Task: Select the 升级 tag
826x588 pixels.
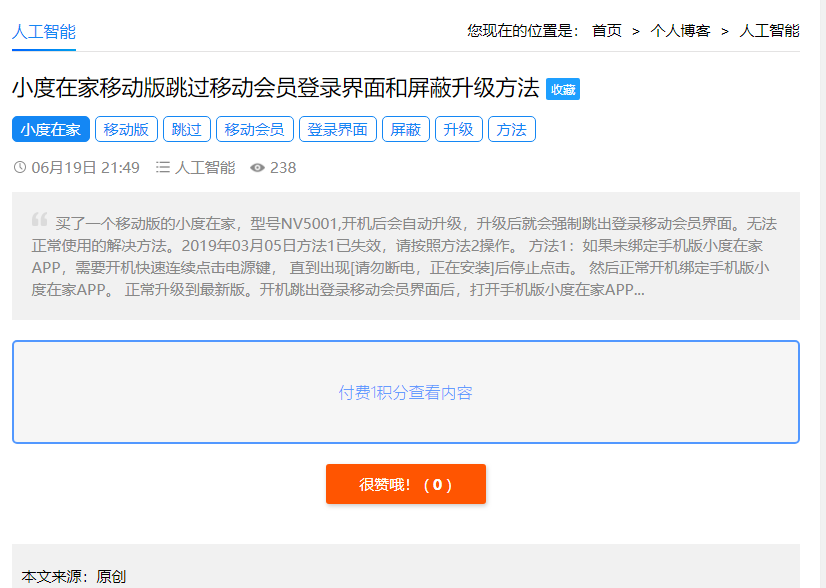Action: click(459, 129)
